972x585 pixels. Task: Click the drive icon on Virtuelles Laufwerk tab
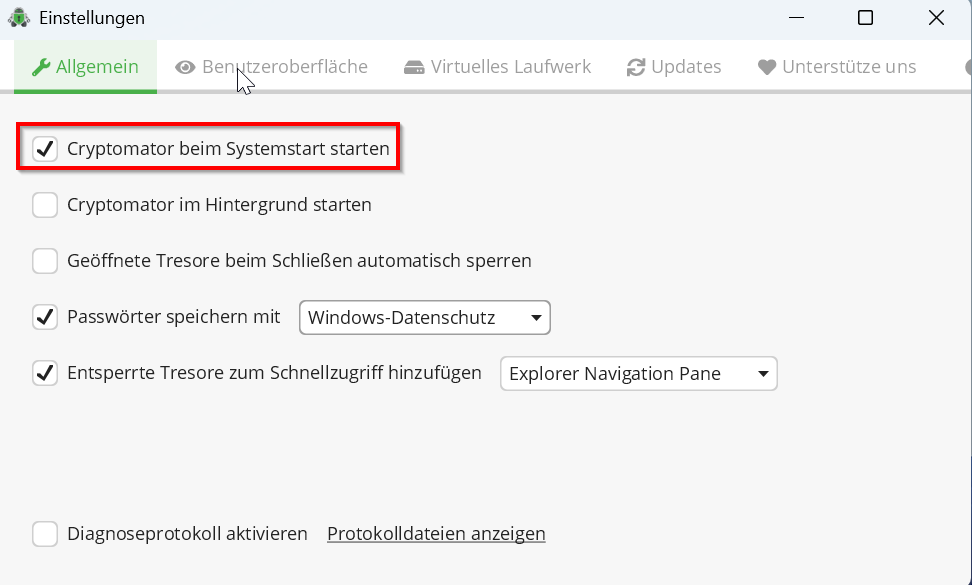414,66
